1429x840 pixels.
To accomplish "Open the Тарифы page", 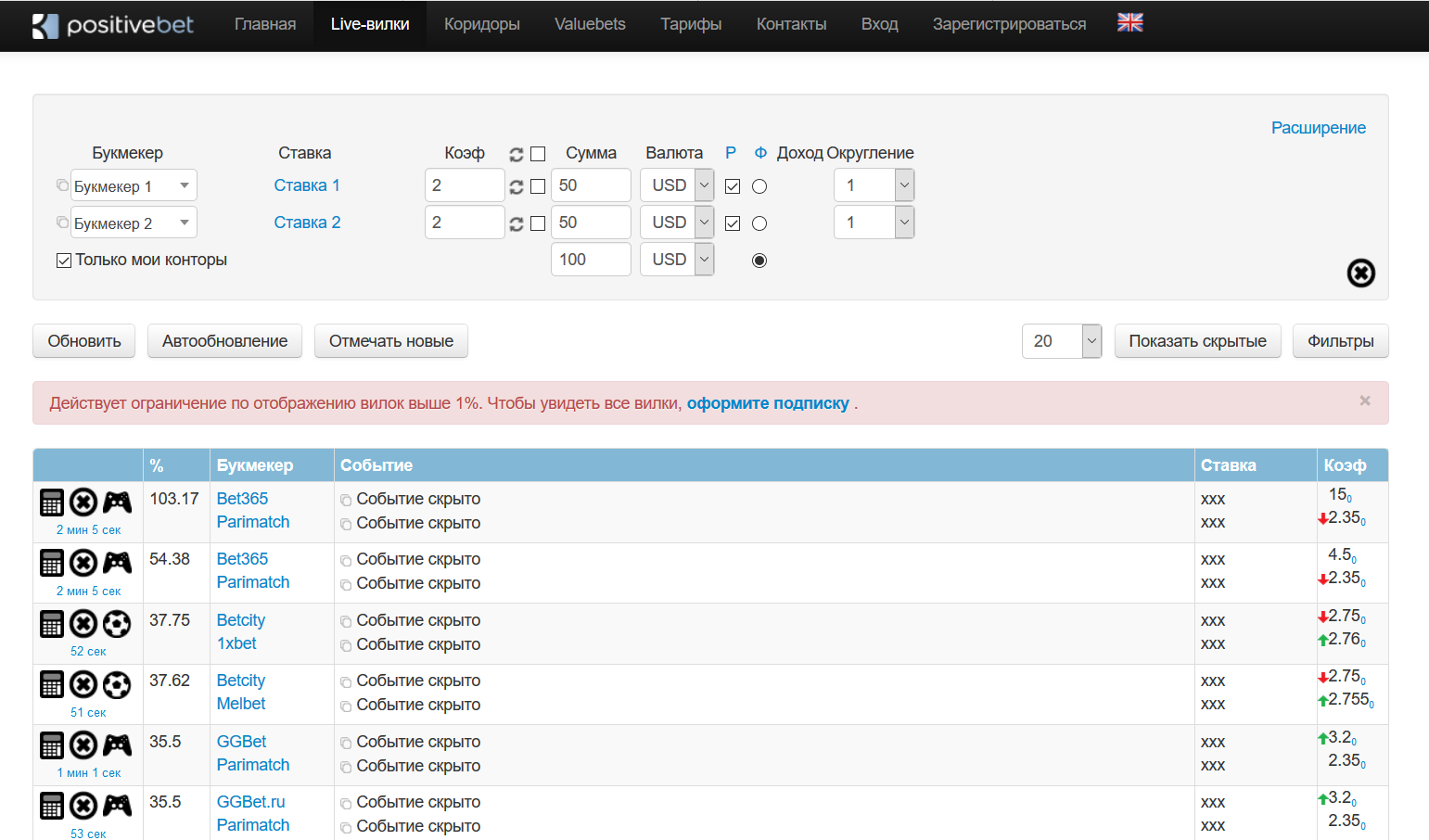I will (691, 24).
